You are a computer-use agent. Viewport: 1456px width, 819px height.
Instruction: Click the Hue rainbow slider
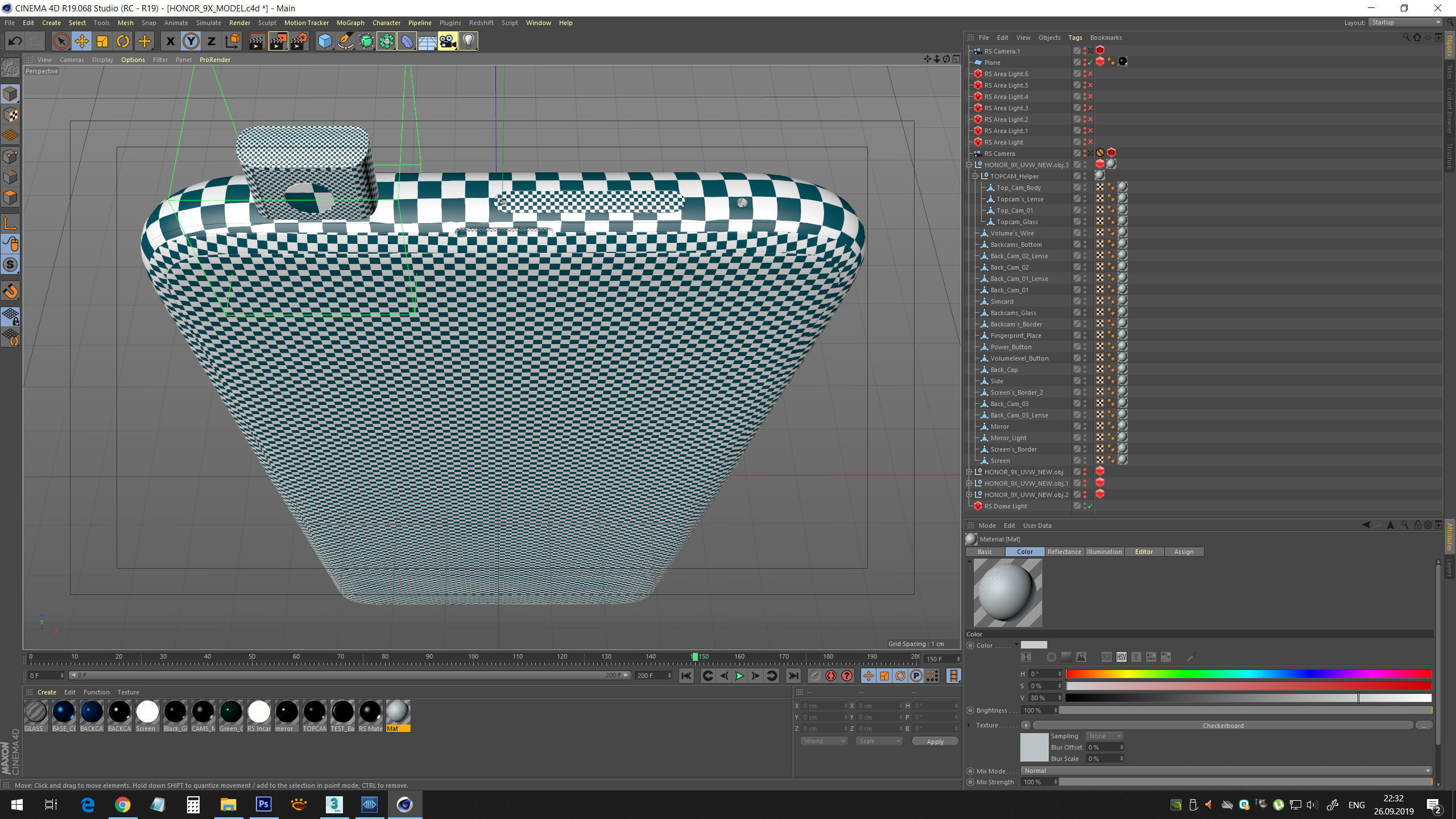pos(1248,674)
